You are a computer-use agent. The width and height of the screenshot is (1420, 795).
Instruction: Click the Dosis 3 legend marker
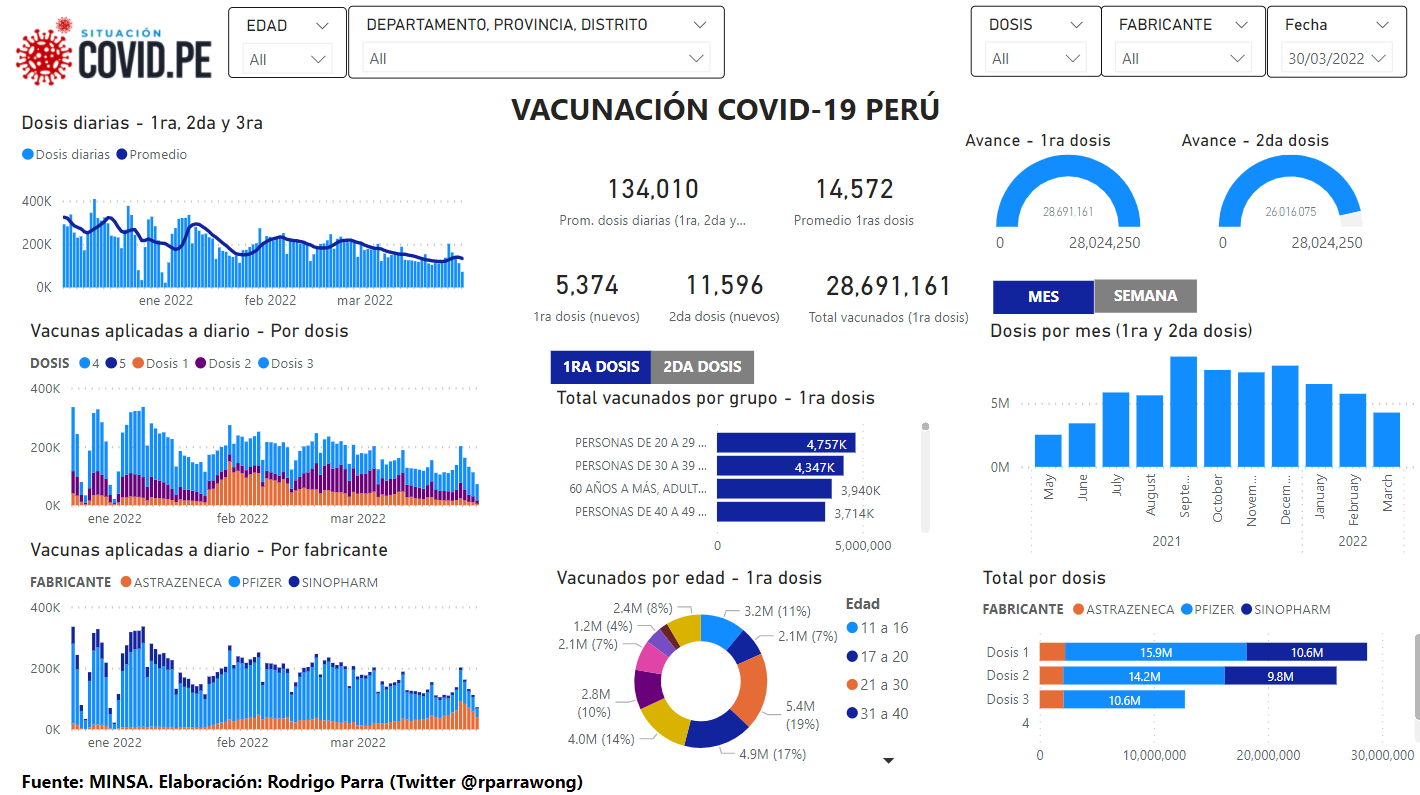(x=264, y=364)
